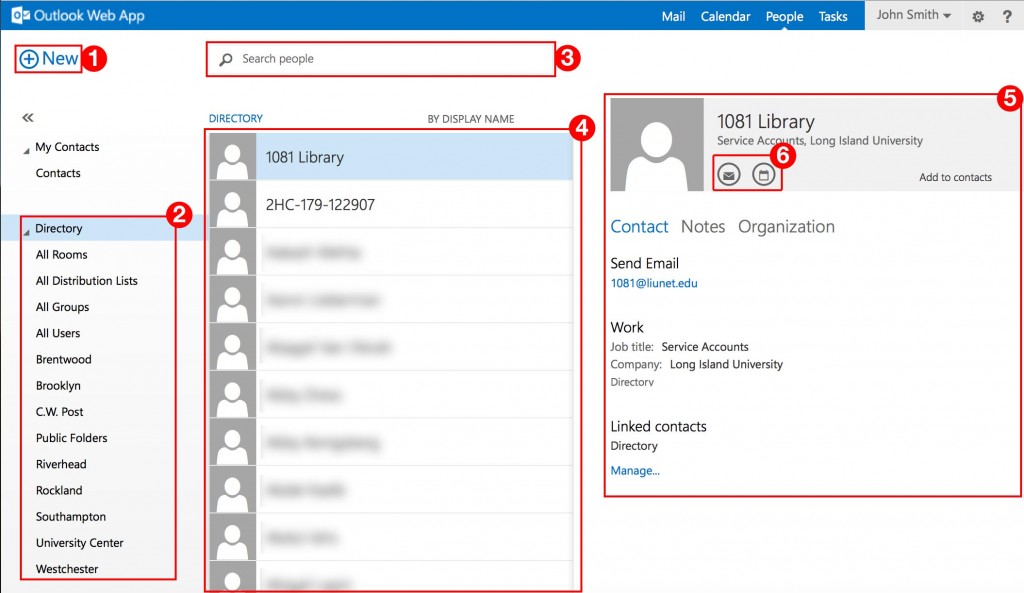This screenshot has width=1024, height=593.
Task: Click the New contact button
Action: [x=49, y=59]
